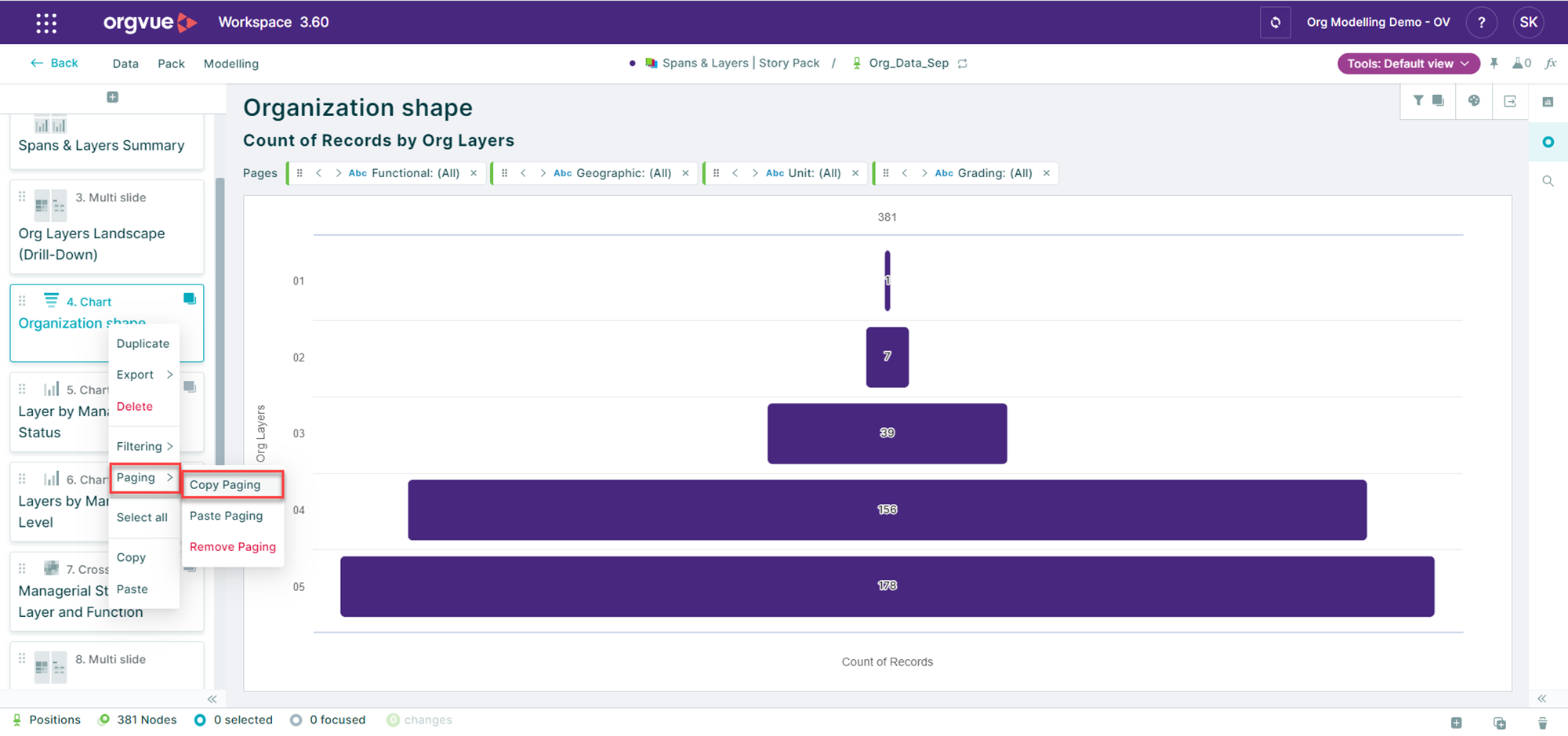Choose Duplicate in context menu
Viewport: 1568px width, 736px height.
coord(143,343)
